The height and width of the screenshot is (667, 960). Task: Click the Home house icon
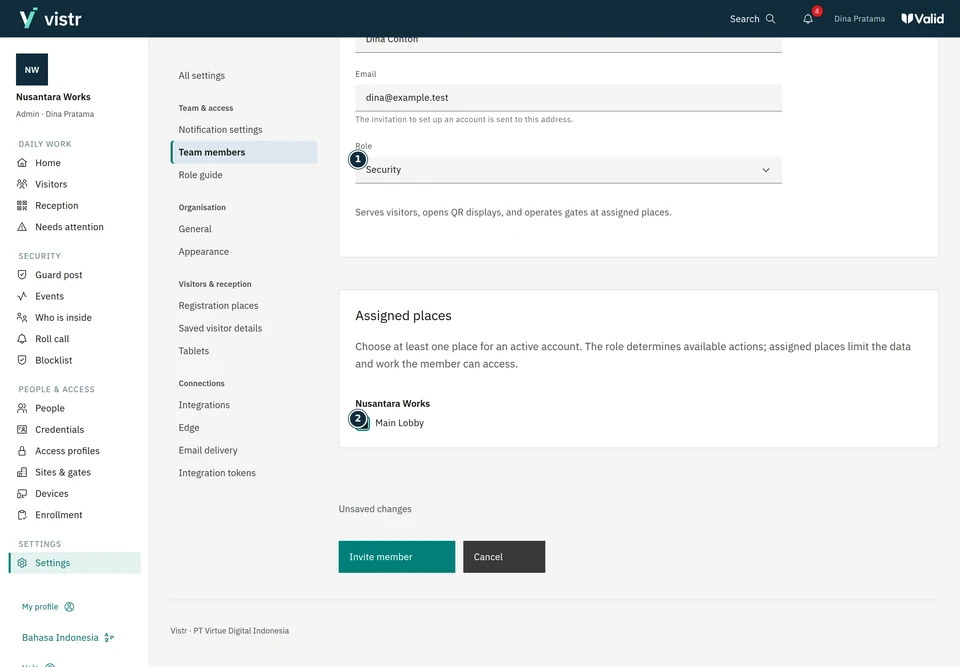pyautogui.click(x=22, y=163)
